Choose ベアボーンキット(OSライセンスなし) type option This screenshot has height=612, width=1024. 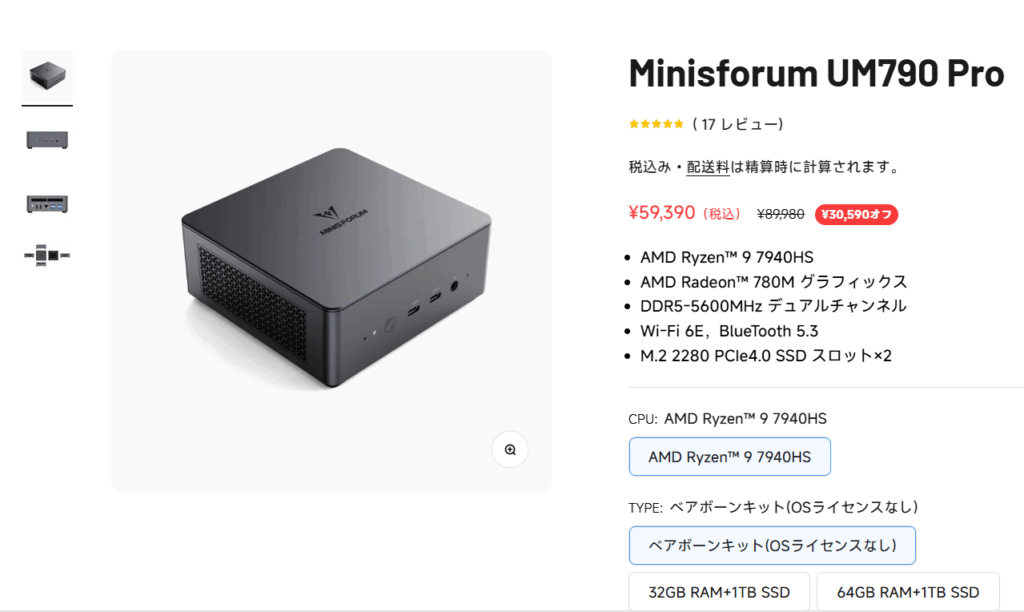click(772, 546)
